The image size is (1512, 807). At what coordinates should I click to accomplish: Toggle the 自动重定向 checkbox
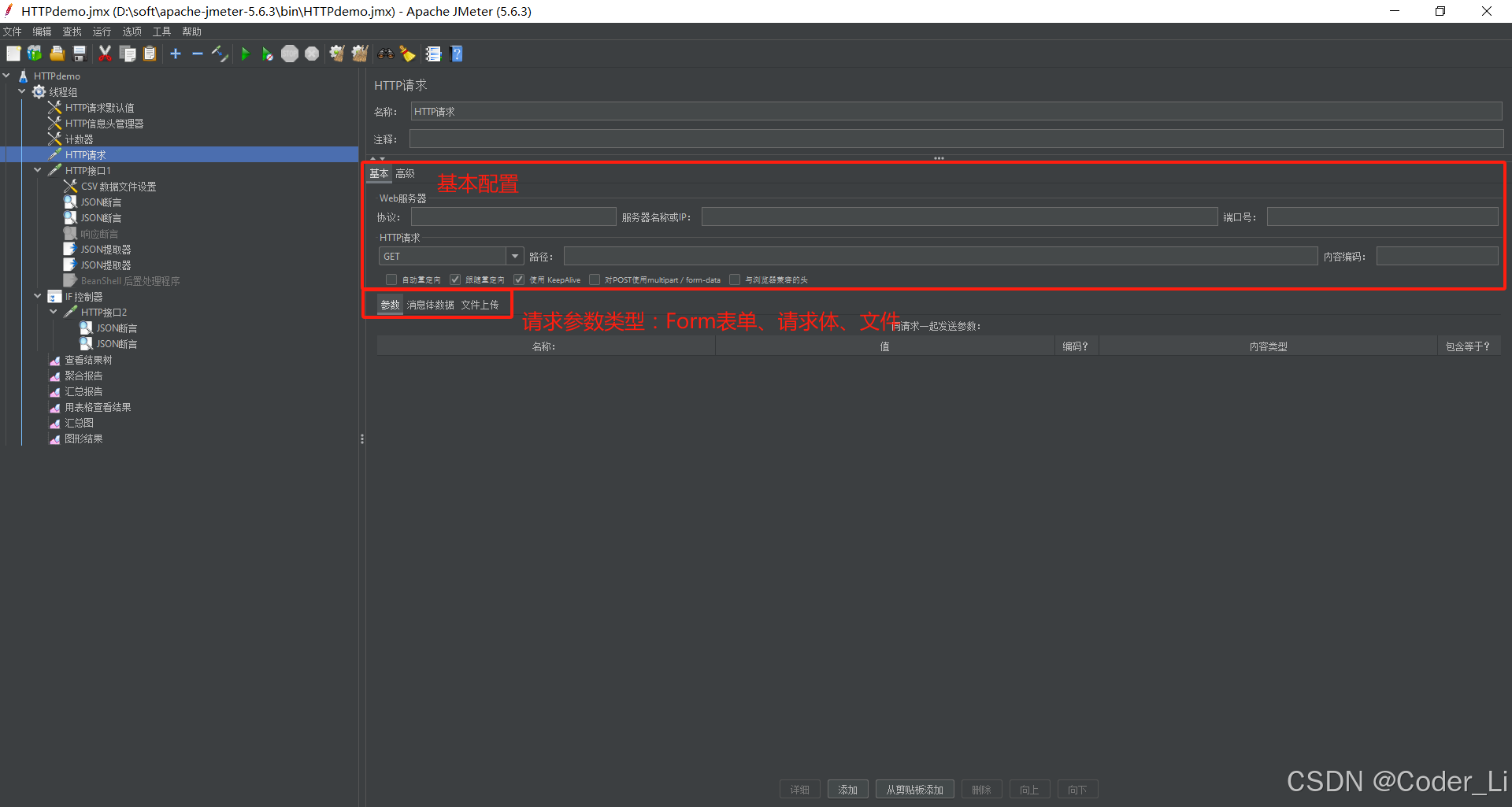point(391,279)
